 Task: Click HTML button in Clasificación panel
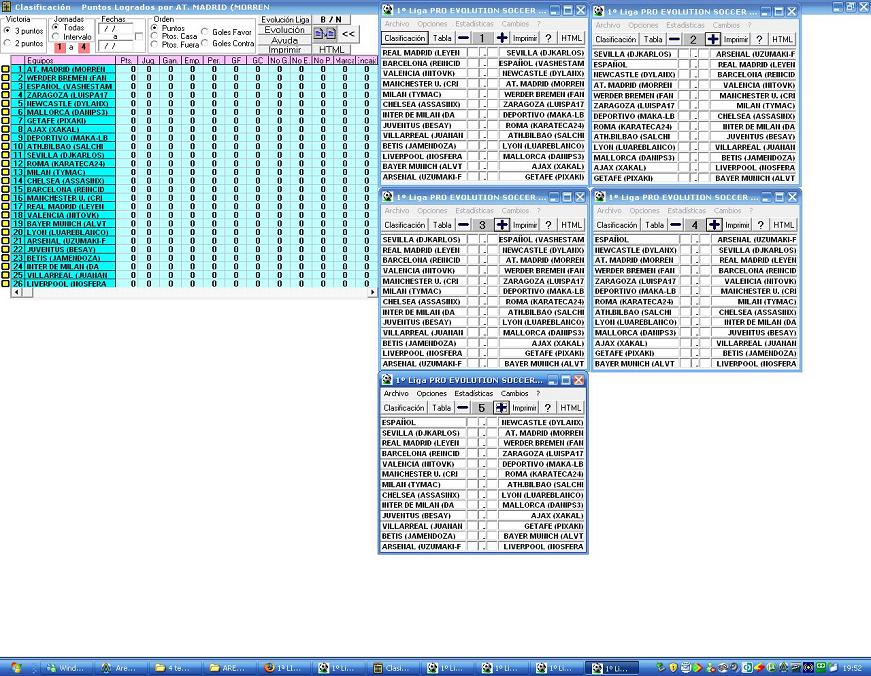click(332, 49)
